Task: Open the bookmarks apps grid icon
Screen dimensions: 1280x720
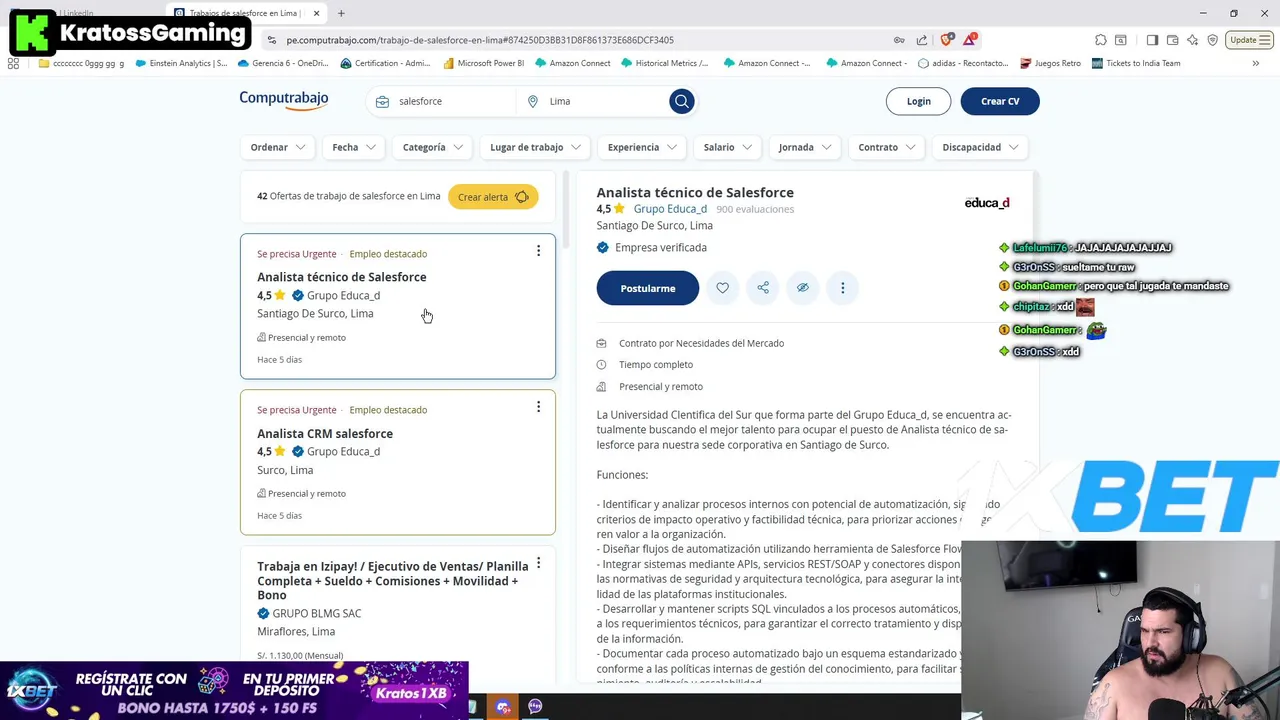Action: 13,63
